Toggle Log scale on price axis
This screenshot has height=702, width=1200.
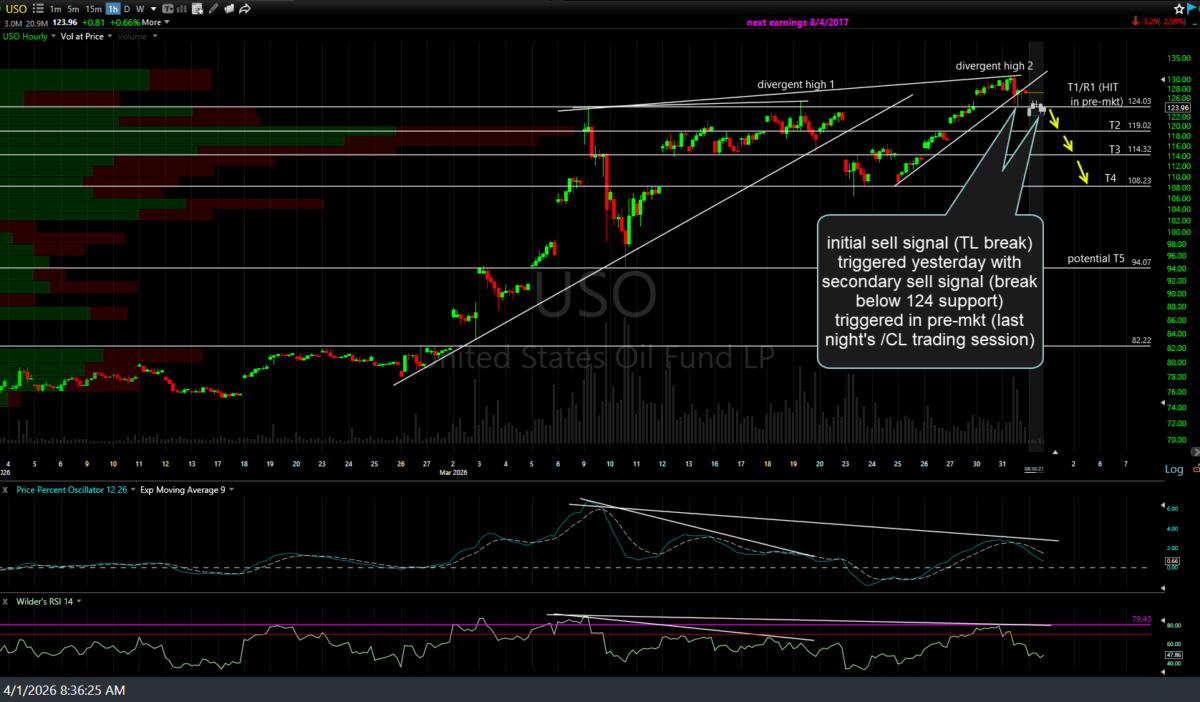point(1174,469)
